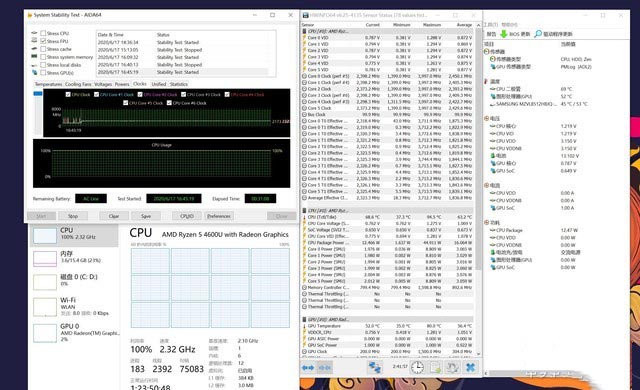Toggle CPU Core #5 Clock checkbox
The image size is (640, 390).
[125, 103]
